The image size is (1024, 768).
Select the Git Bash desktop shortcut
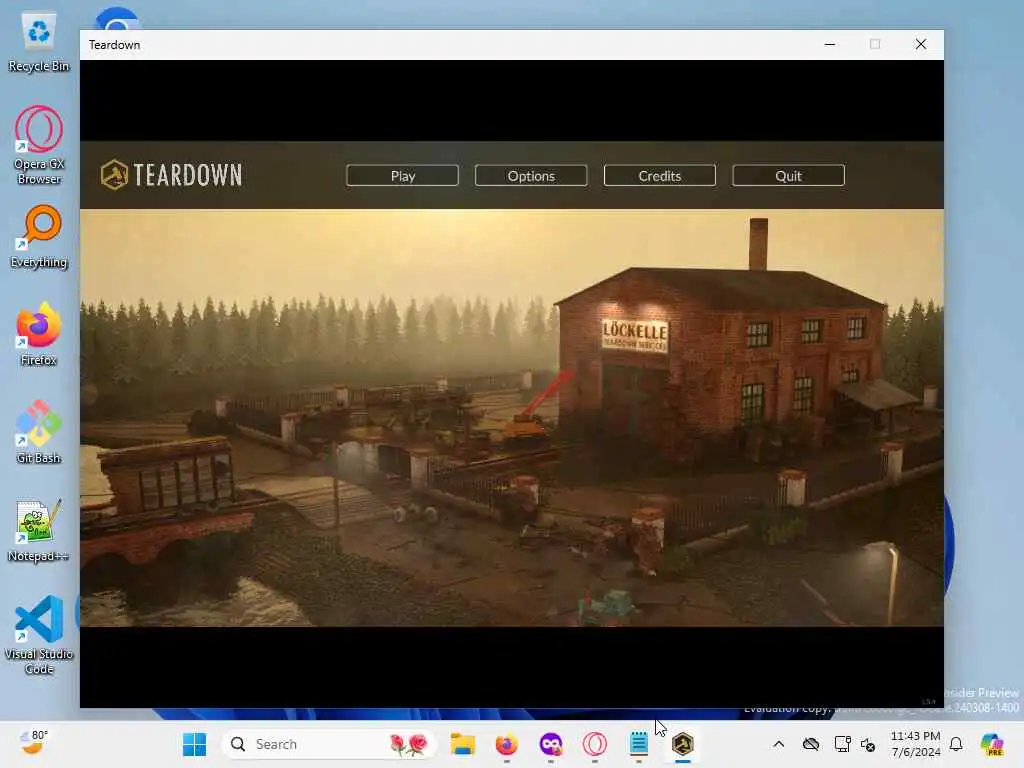[x=39, y=432]
